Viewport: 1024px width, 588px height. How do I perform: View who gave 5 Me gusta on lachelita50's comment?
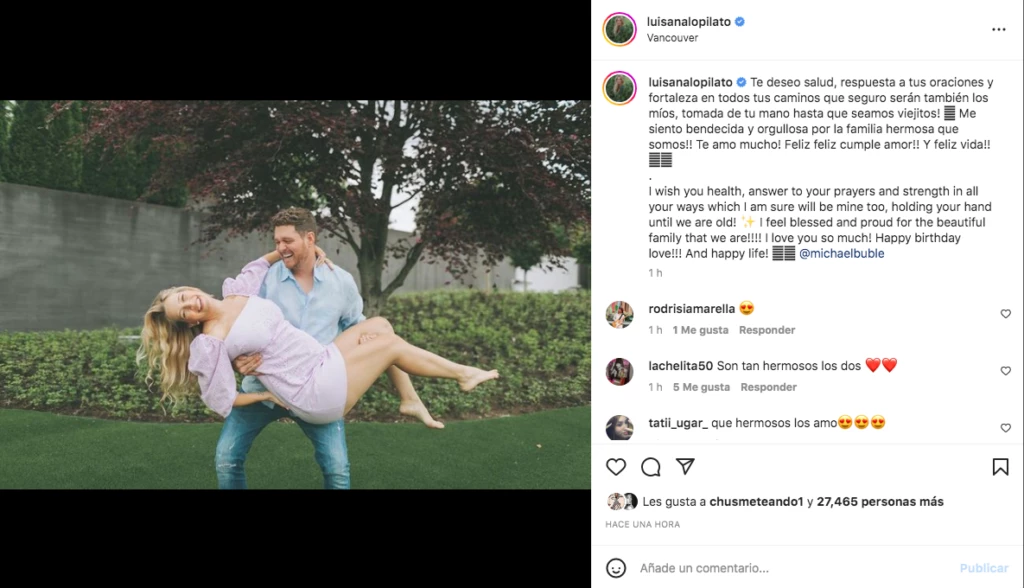[x=701, y=387]
